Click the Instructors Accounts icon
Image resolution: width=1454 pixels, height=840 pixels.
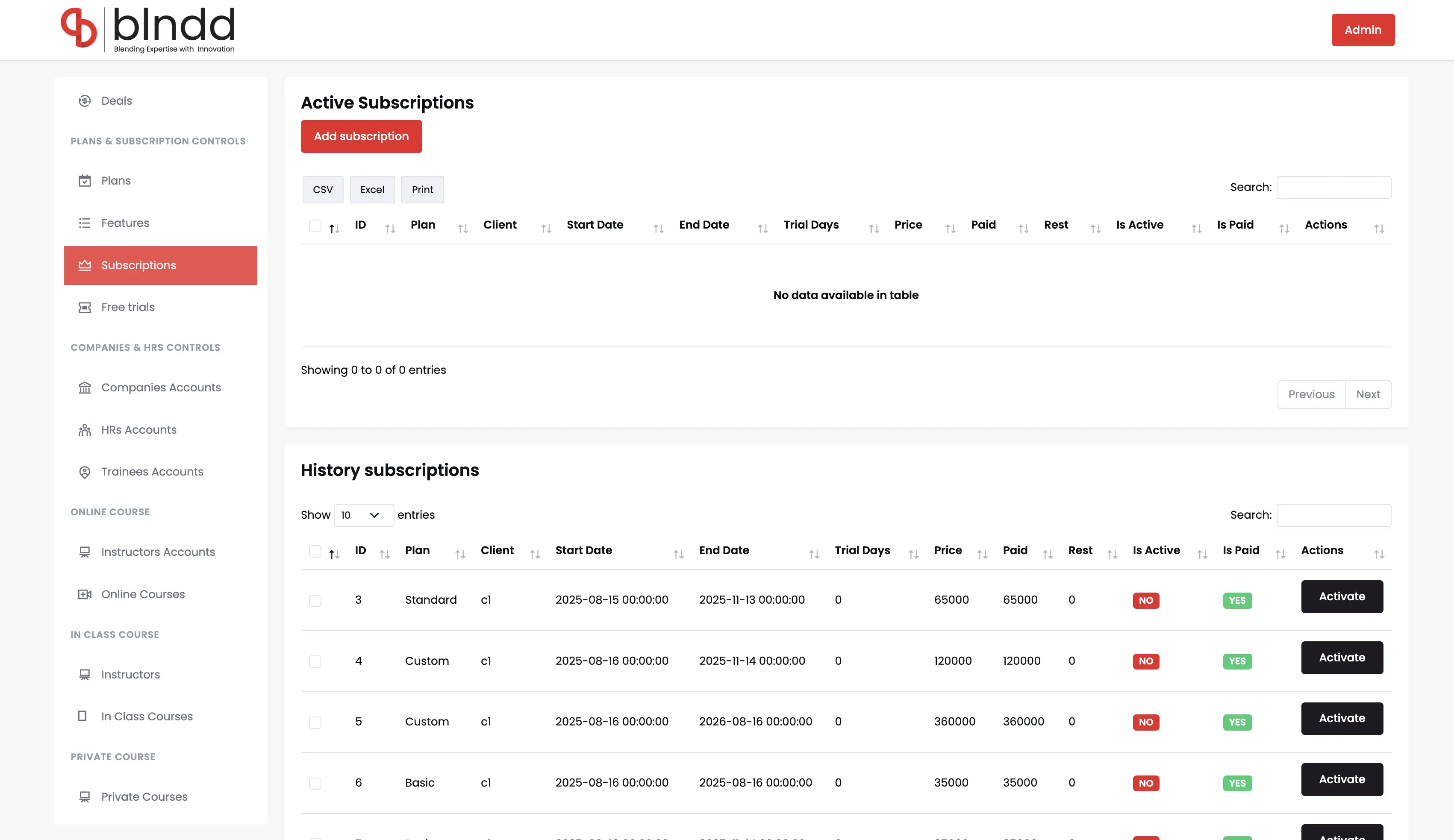click(85, 552)
